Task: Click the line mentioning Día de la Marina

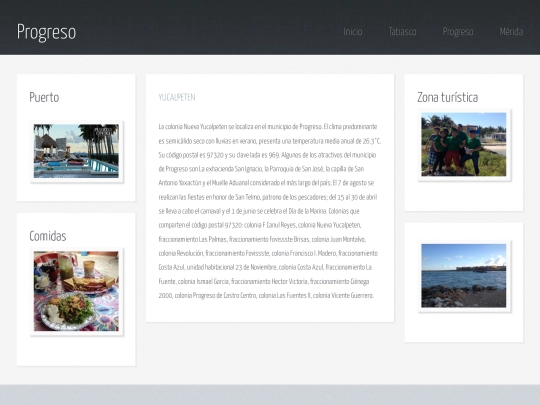Action: tap(259, 211)
